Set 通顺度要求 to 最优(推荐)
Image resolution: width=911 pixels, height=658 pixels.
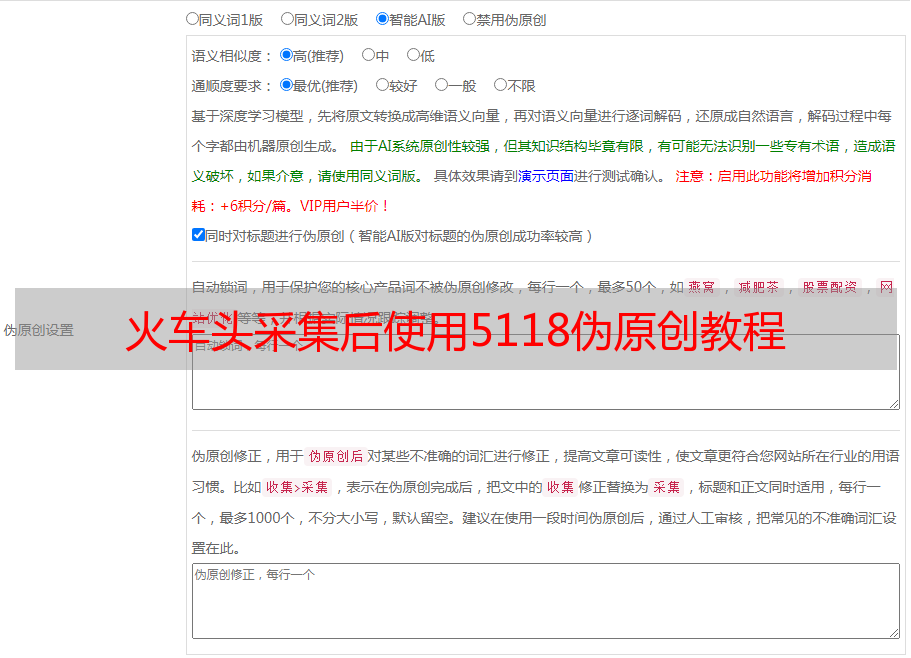click(x=287, y=86)
